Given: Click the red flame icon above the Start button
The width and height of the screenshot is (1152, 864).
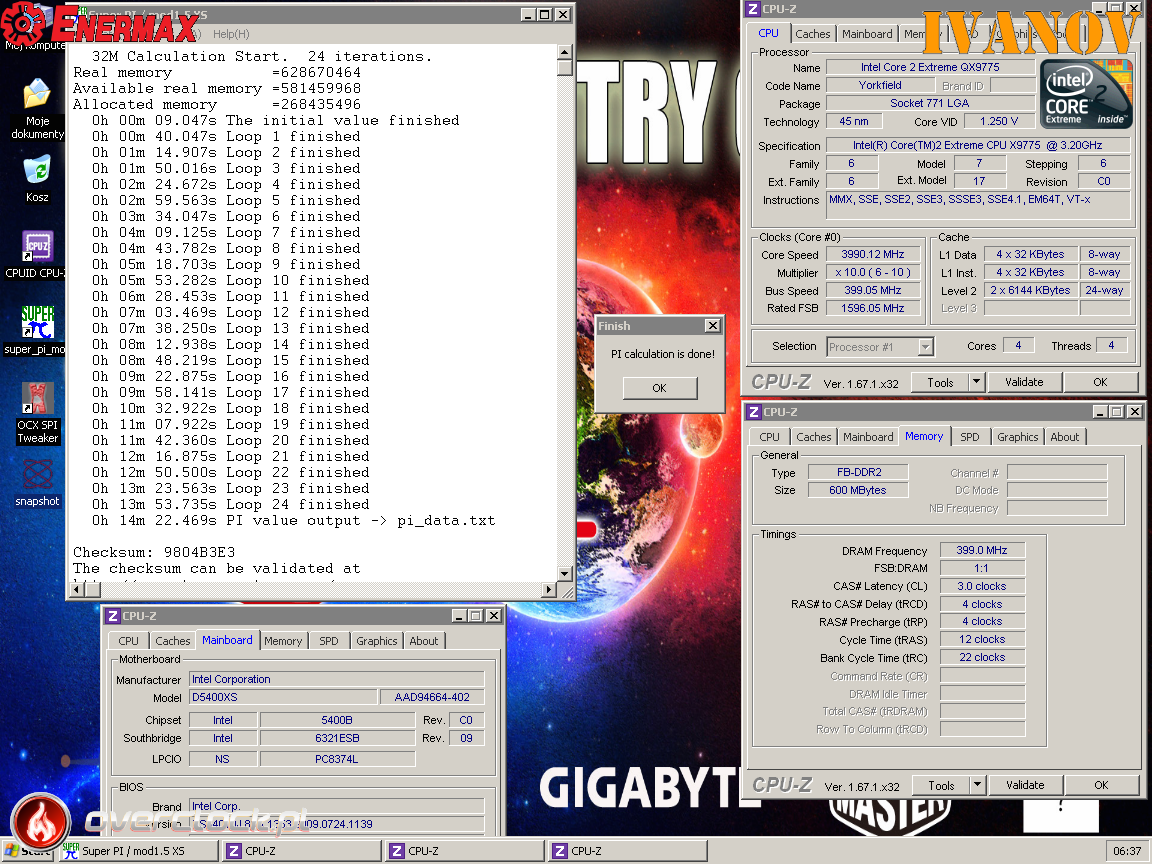Looking at the screenshot, I should 40,821.
